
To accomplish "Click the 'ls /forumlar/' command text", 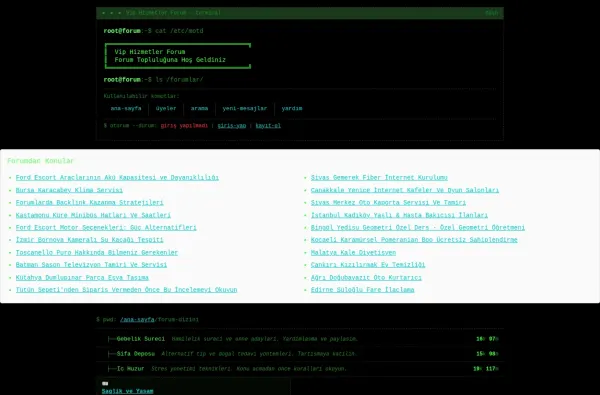I will [179, 80].
